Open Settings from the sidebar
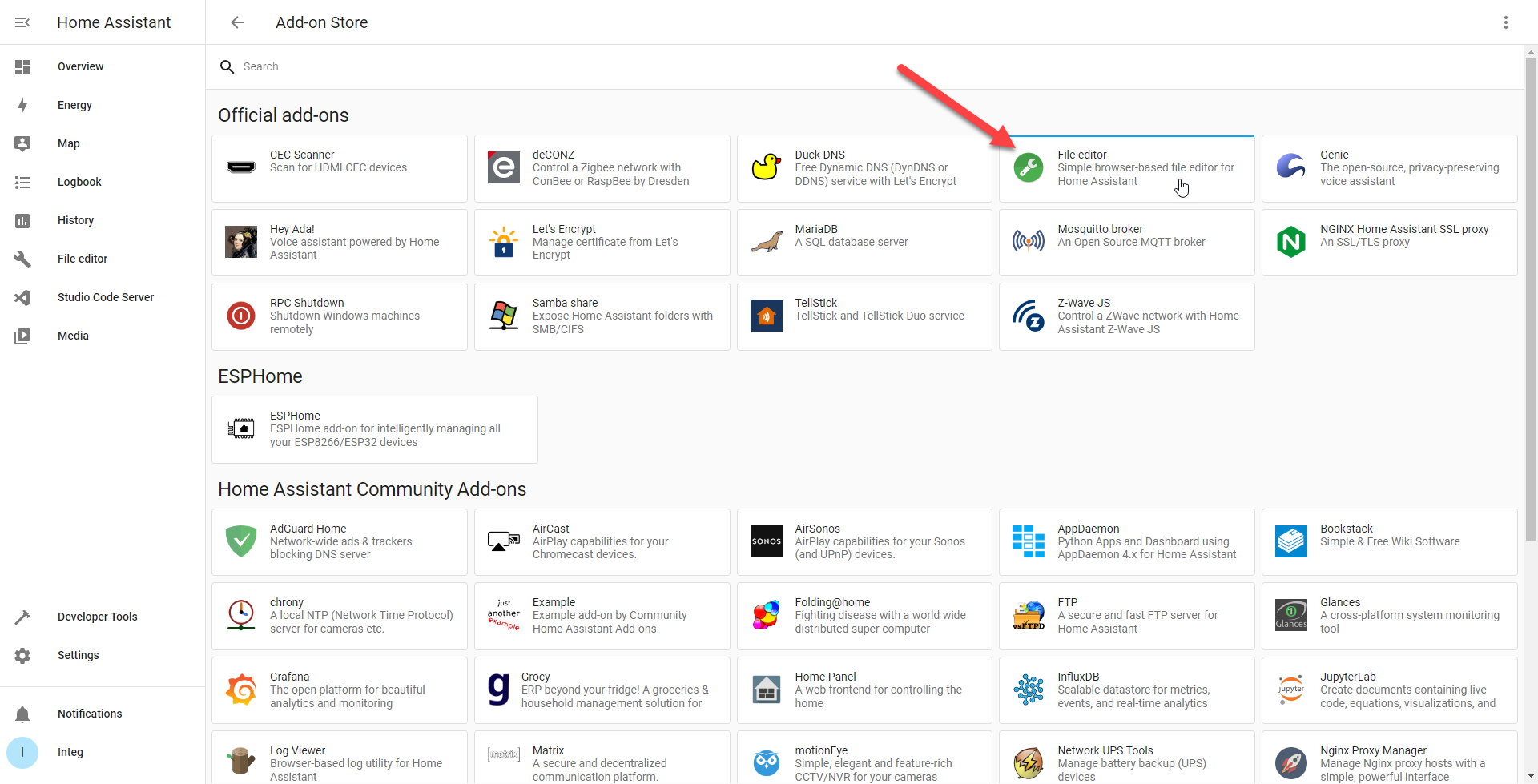Screen dimensions: 1538x784 22,655
